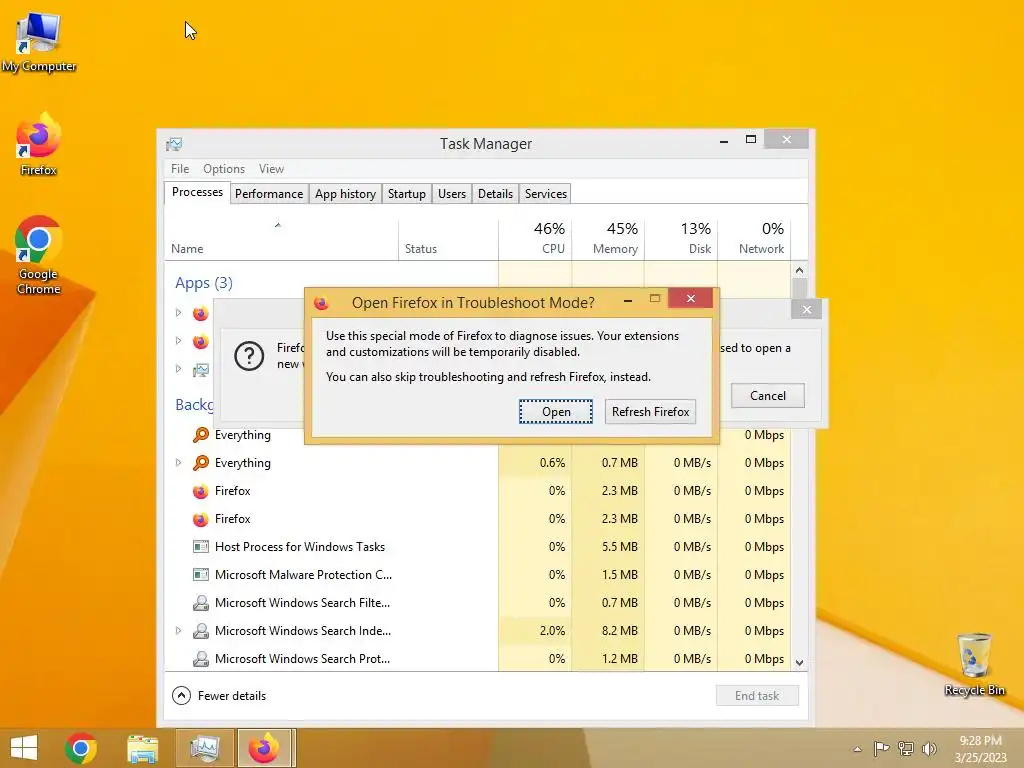Screen dimensions: 1024x768
Task: Switch to the App history tab
Action: 345,194
